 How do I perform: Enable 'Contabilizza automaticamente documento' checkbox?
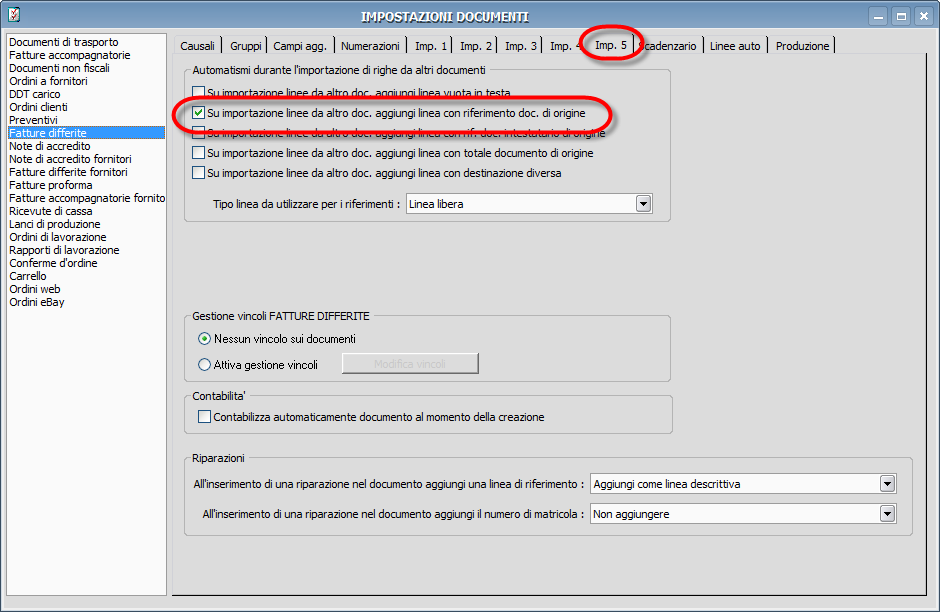click(x=204, y=417)
